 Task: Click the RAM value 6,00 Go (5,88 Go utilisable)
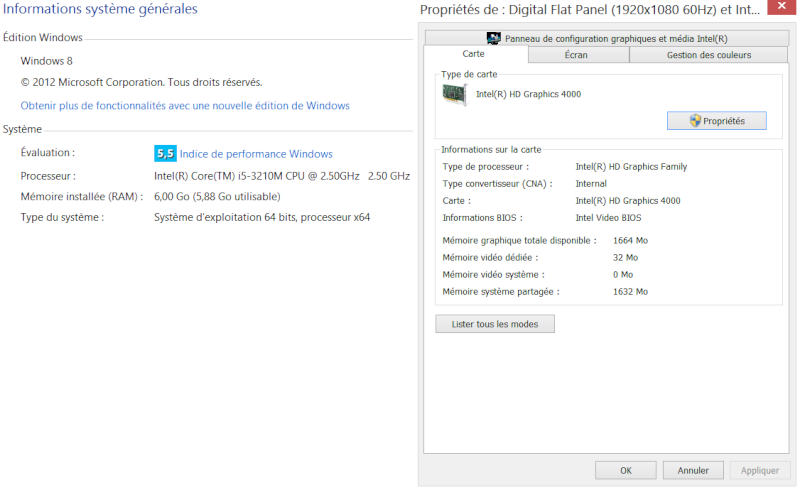pyautogui.click(x=217, y=197)
